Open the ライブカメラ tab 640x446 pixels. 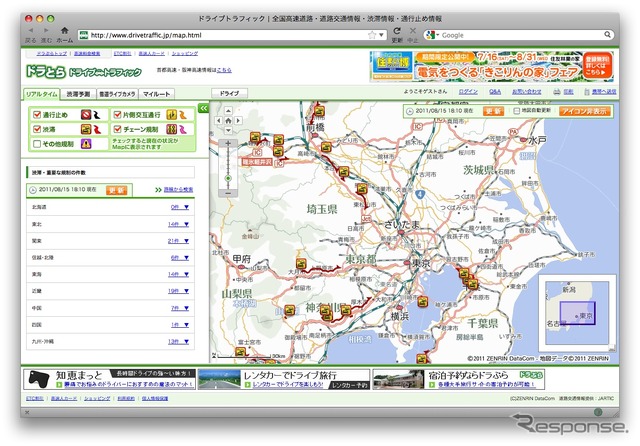click(x=117, y=94)
